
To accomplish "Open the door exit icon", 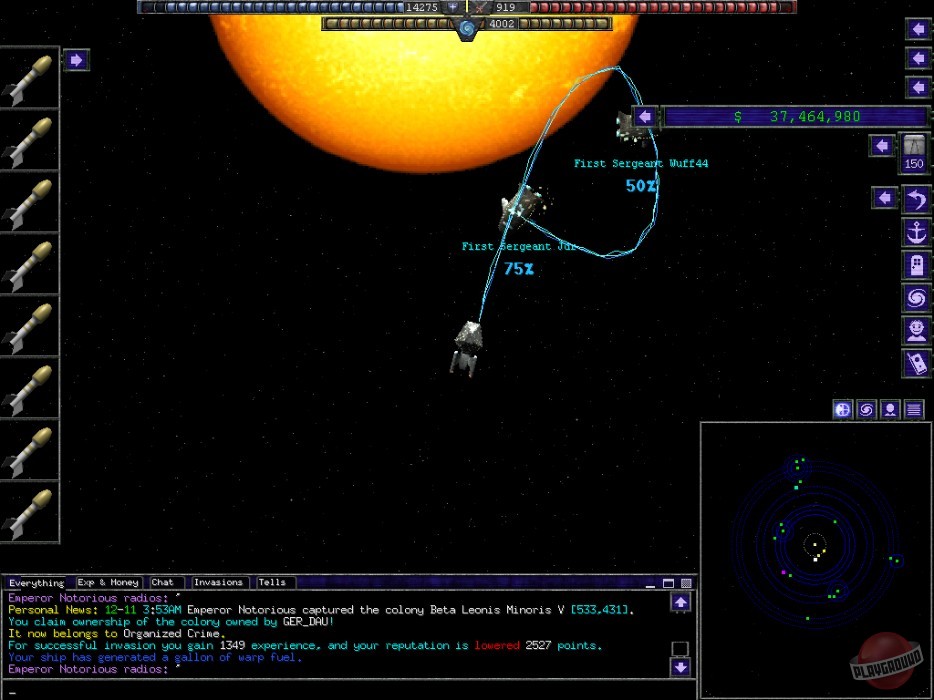I will coord(915,266).
